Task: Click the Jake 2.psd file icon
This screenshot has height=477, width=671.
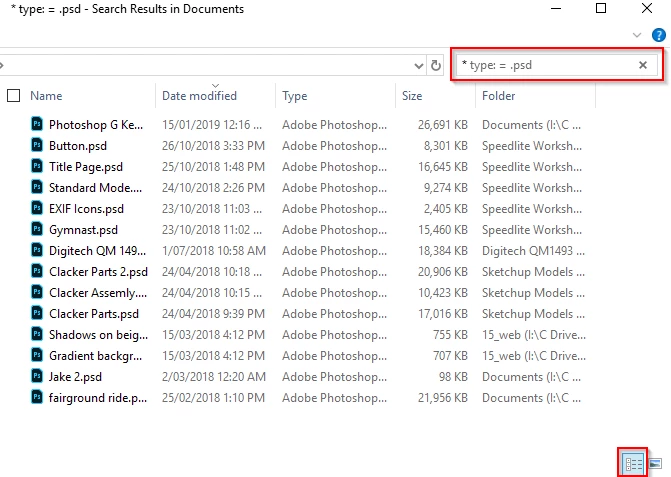Action: point(37,376)
